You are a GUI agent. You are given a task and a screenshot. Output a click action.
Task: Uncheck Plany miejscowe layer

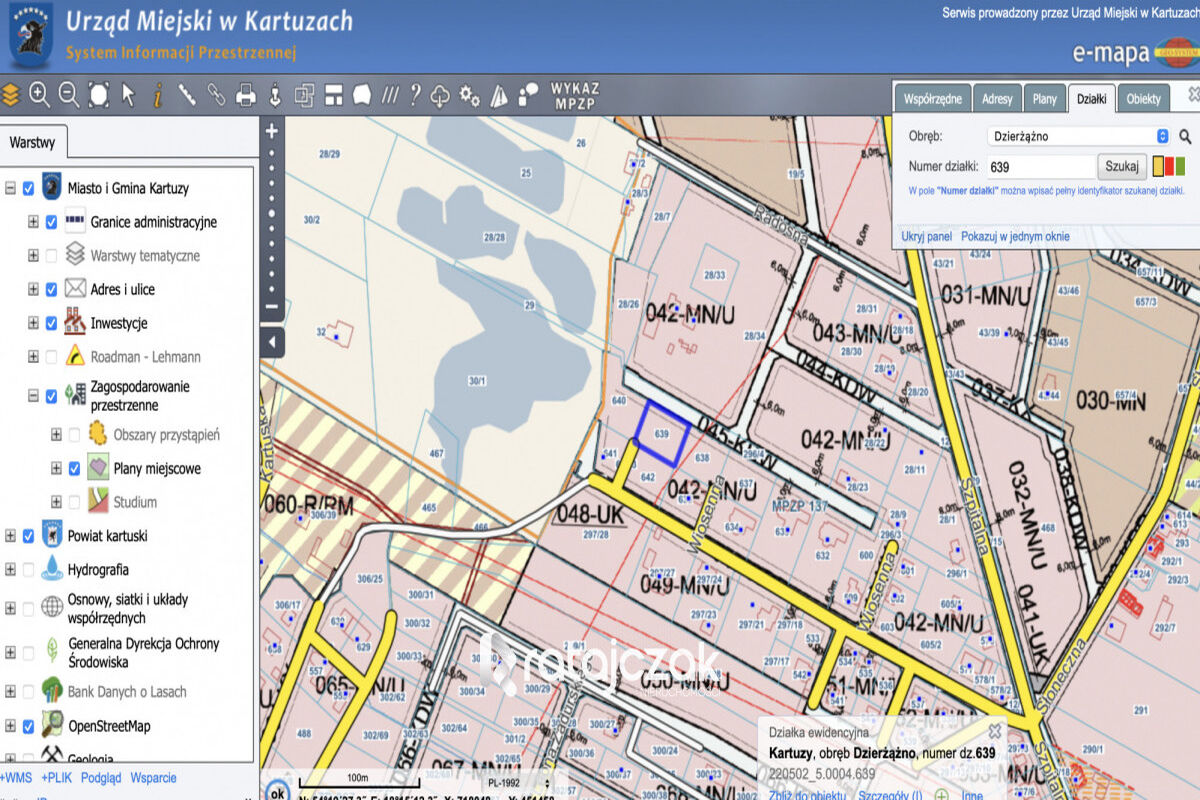pos(74,468)
